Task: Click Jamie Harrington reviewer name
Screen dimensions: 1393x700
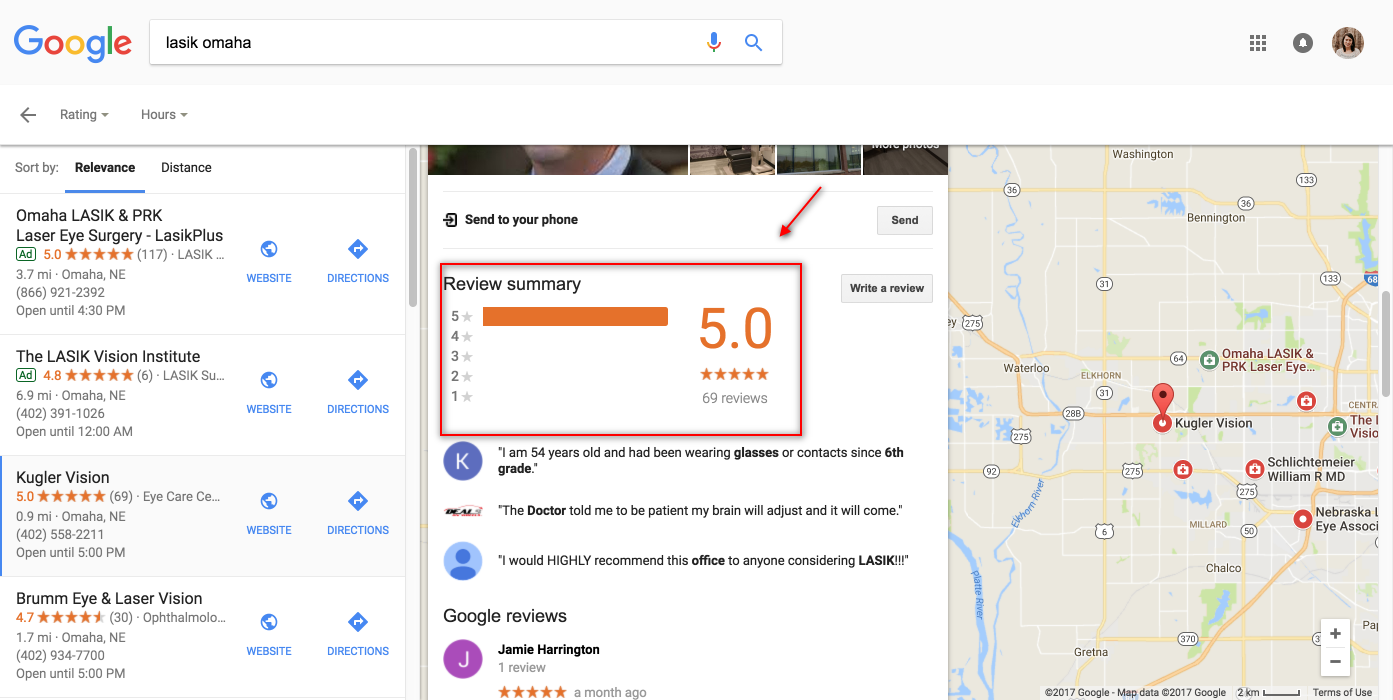Action: [549, 650]
